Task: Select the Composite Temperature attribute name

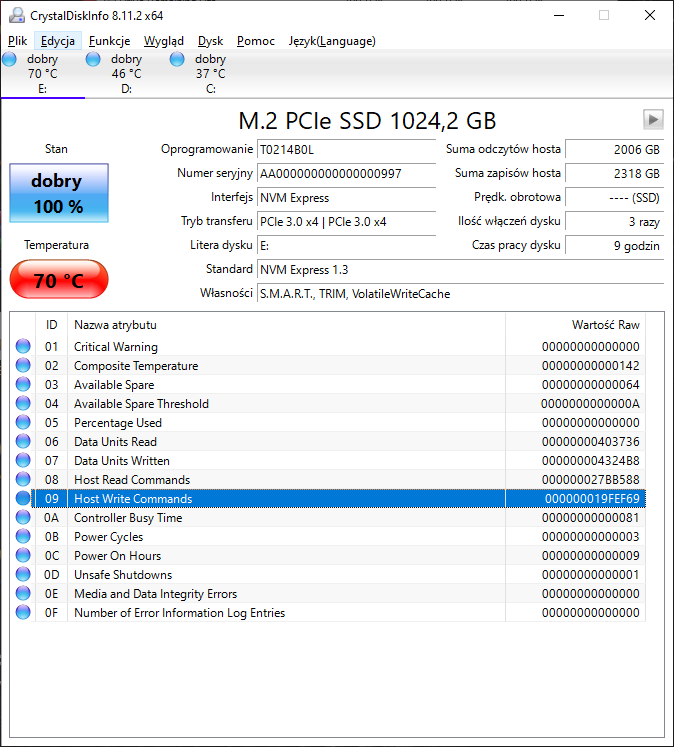Action: 136,366
